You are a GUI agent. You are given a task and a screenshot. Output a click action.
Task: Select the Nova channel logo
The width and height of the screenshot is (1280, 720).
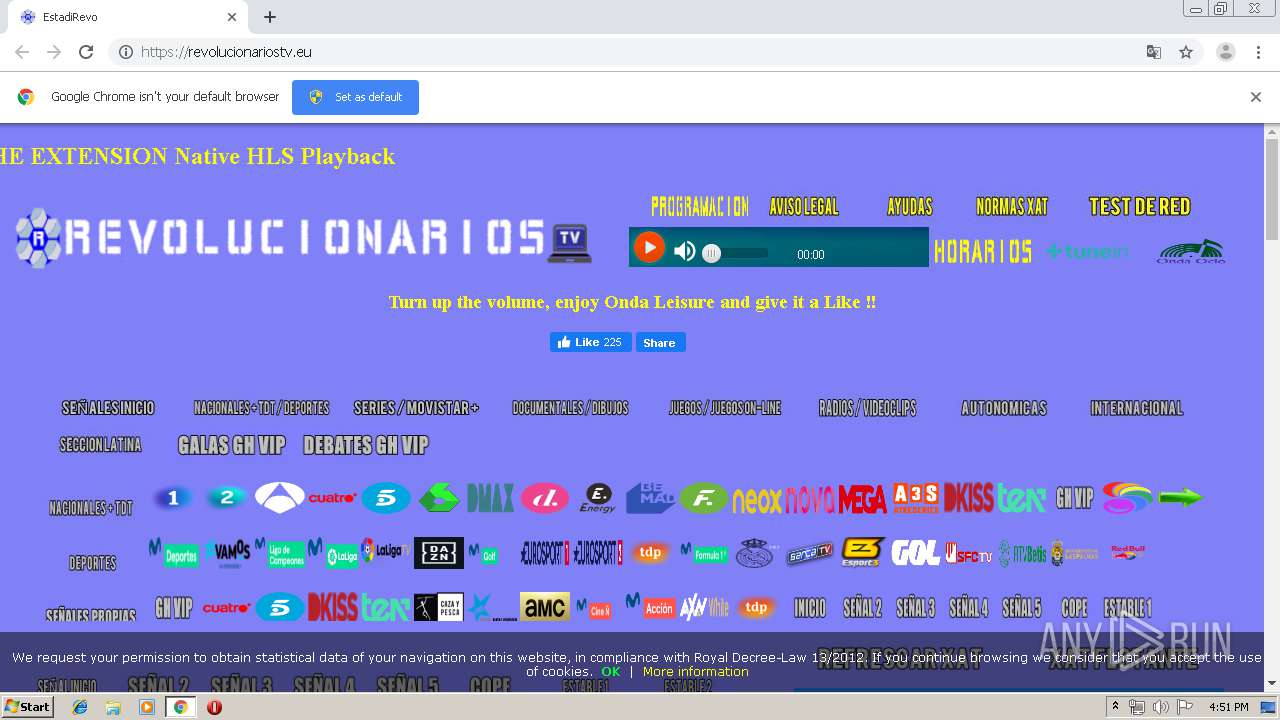click(810, 499)
